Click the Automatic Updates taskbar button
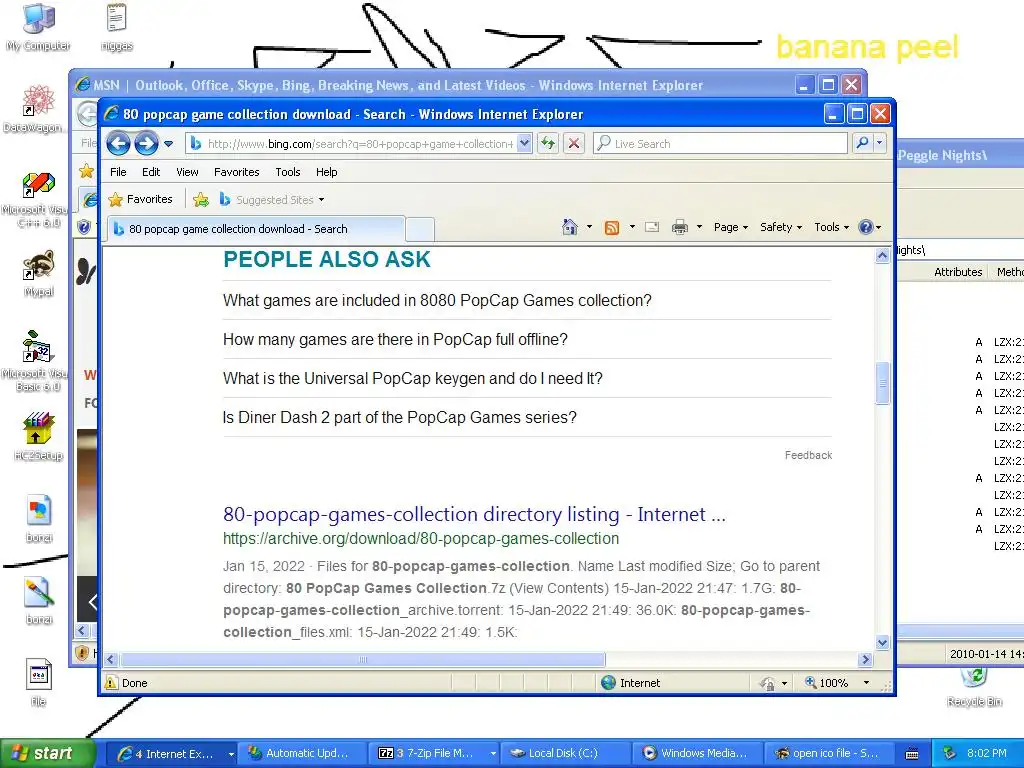1024x768 pixels. [302, 754]
